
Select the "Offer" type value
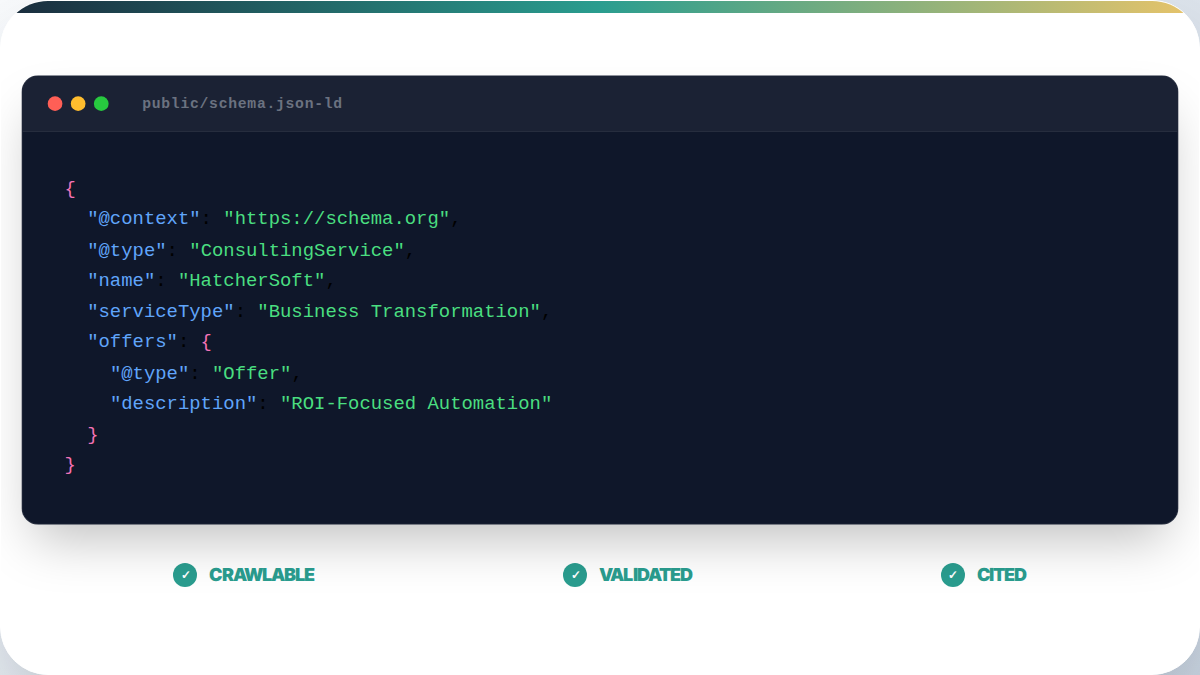click(x=251, y=373)
